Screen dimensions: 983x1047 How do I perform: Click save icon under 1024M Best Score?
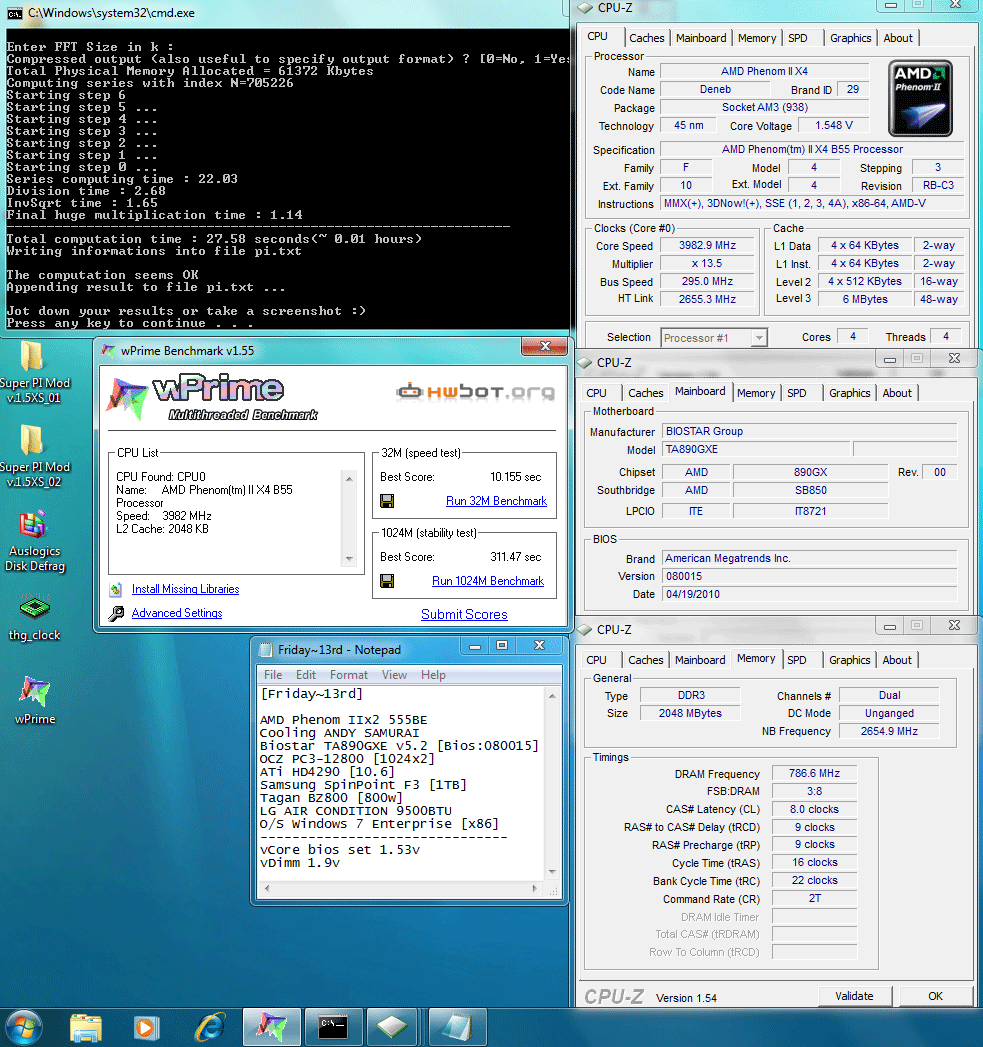click(x=387, y=581)
